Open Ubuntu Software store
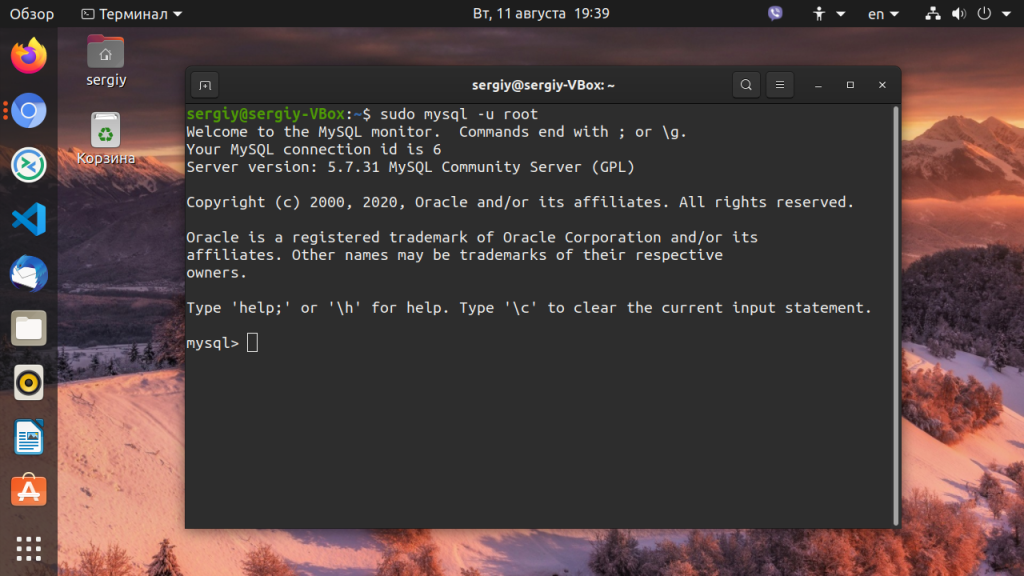 [29, 490]
